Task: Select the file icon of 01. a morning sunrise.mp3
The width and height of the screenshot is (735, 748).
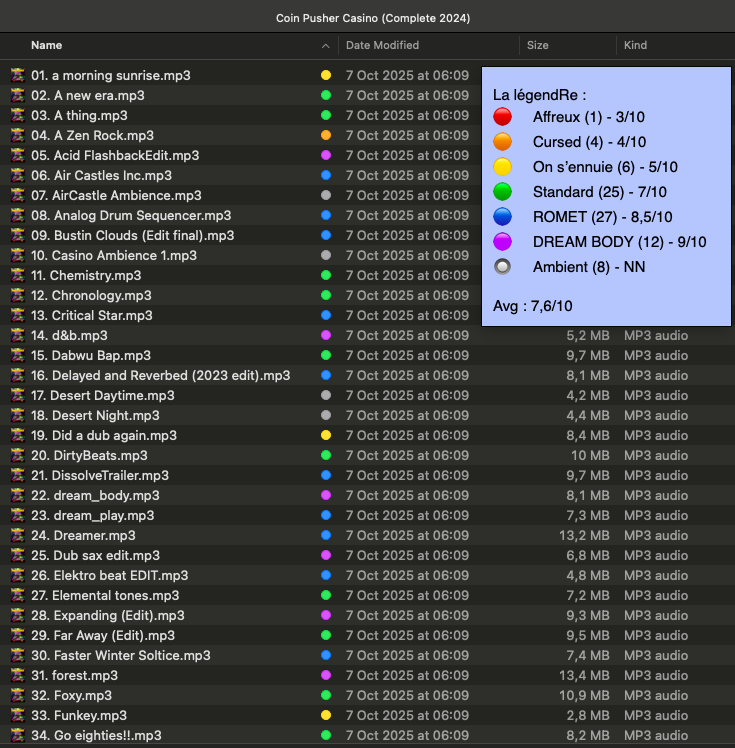Action: (x=18, y=75)
